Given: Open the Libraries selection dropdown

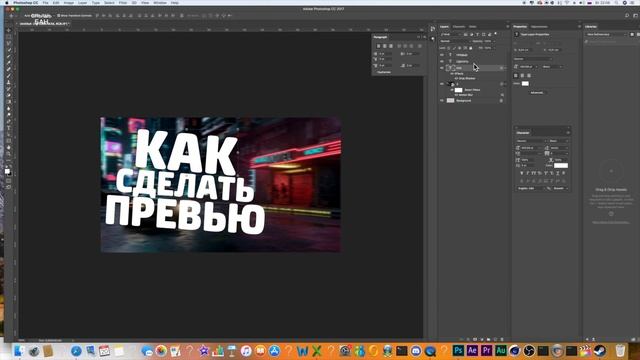Looking at the screenshot, I should pos(606,34).
